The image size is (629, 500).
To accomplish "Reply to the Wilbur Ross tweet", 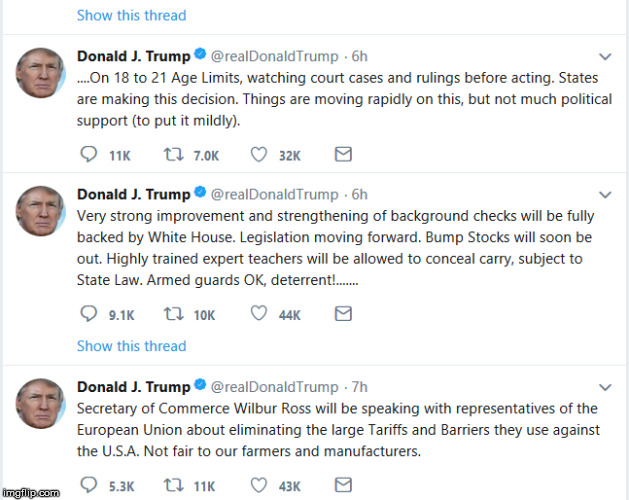I will [88, 486].
